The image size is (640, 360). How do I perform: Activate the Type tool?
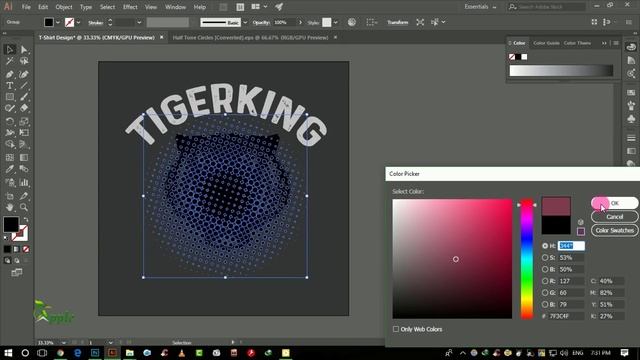[x=10, y=86]
